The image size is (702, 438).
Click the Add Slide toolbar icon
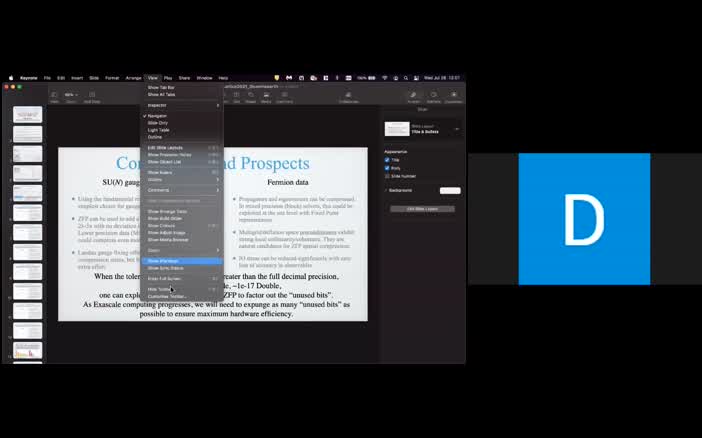point(92,95)
